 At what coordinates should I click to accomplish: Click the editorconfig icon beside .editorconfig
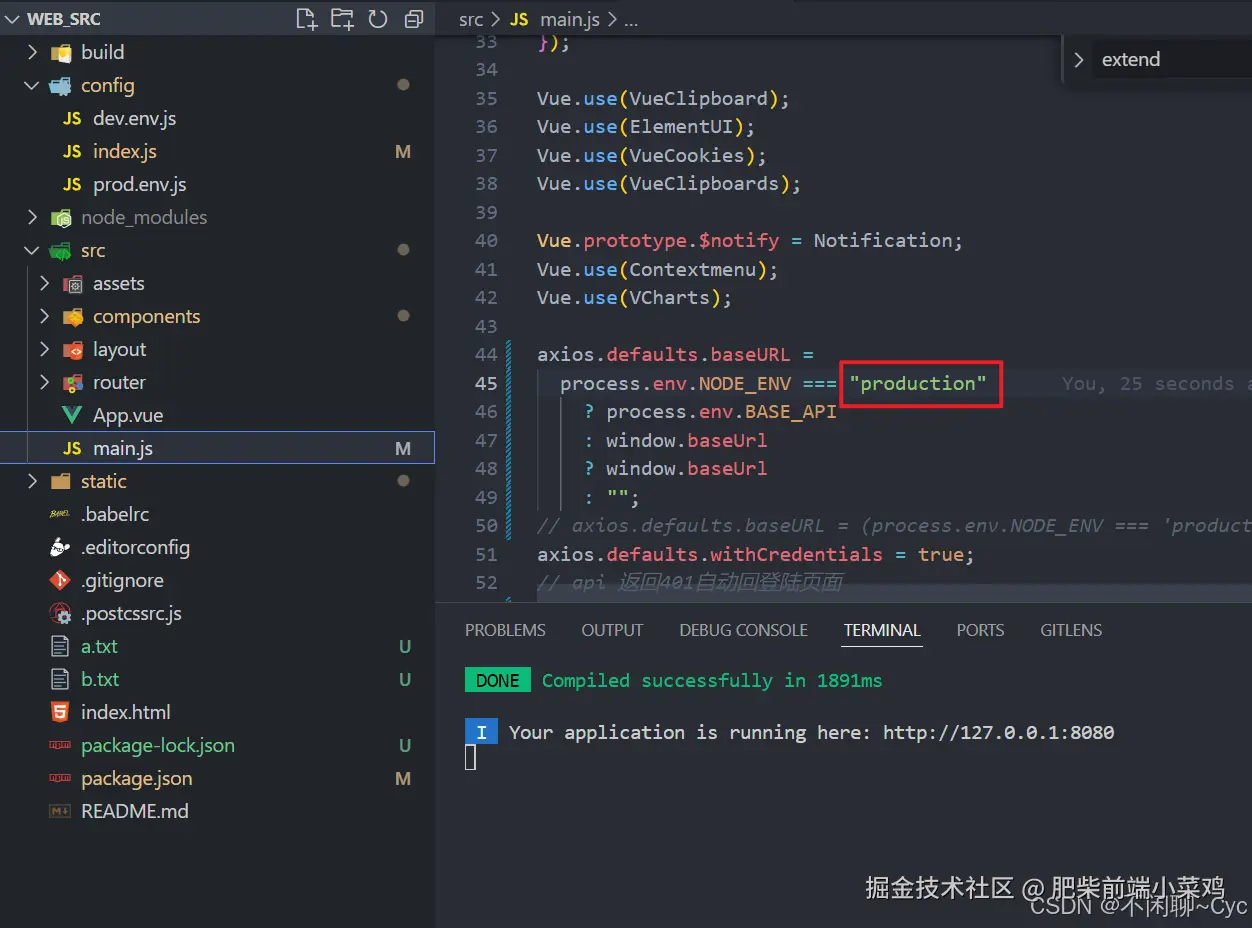click(60, 547)
